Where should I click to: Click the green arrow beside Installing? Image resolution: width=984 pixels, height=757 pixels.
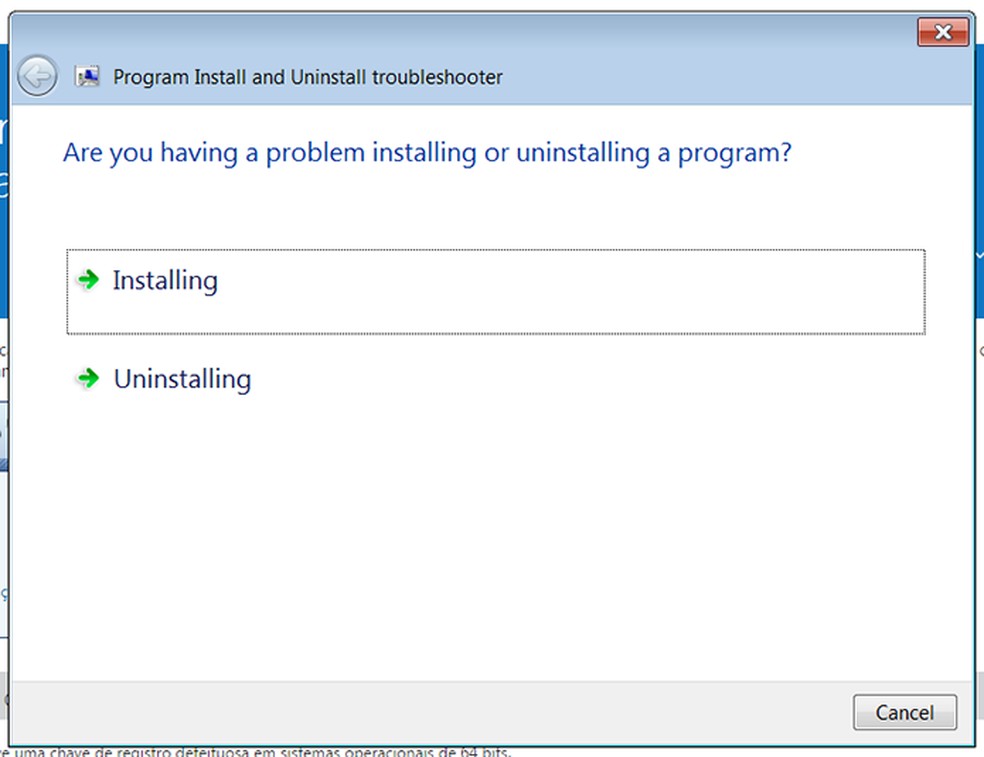(89, 280)
